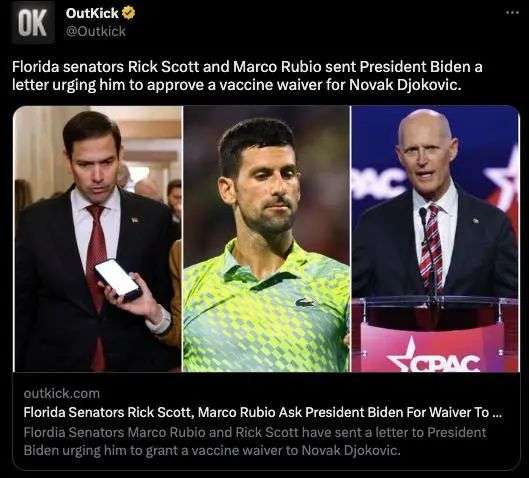Screen dimensions: 529x478
Task: Click the crocodile logo on the green shirt
Action: [305, 303]
